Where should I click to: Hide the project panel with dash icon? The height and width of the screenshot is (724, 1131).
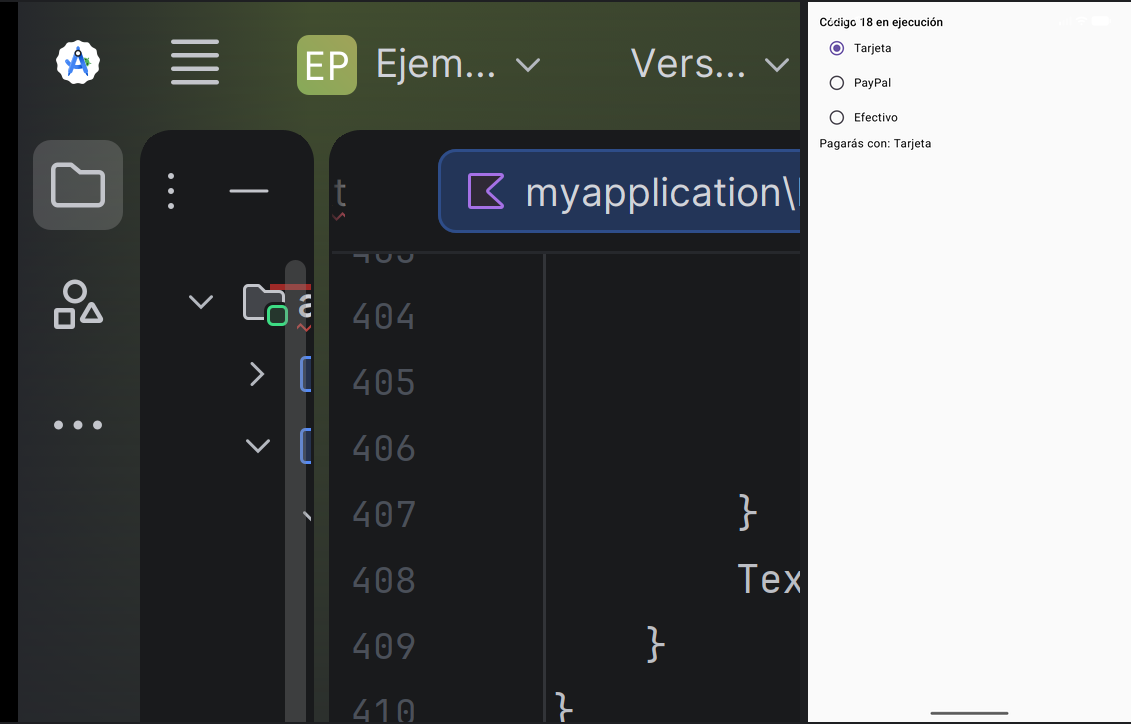click(x=249, y=191)
